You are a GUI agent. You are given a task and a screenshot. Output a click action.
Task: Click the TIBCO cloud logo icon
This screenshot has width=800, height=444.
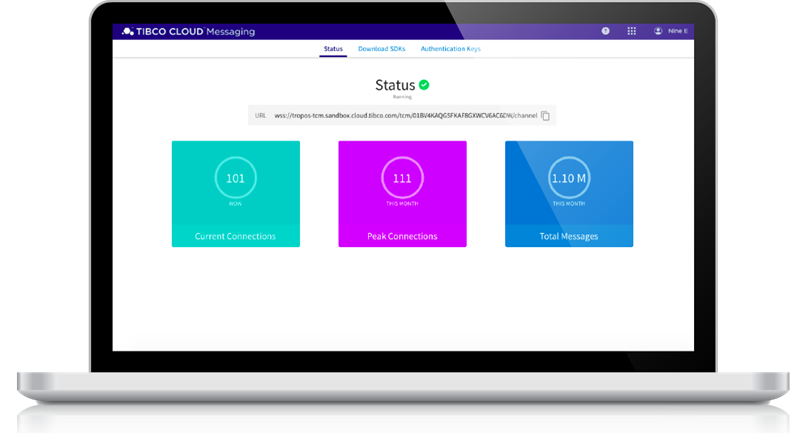(x=128, y=31)
